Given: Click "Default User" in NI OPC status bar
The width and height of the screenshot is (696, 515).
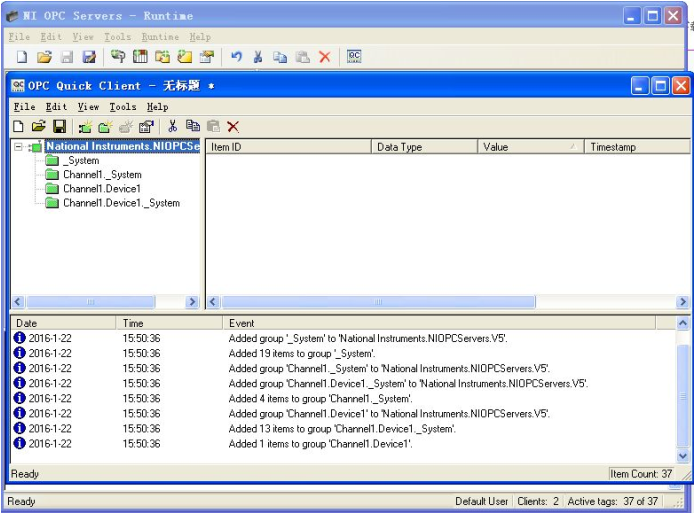Looking at the screenshot, I should 482,501.
